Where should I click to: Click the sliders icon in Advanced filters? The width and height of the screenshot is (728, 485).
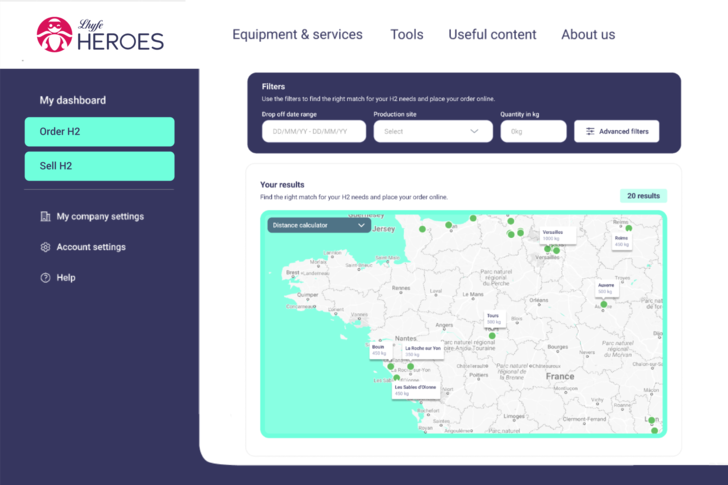pos(590,132)
